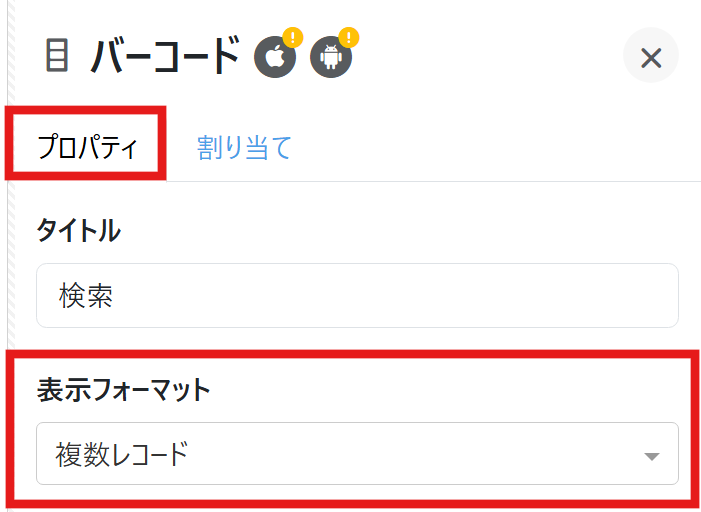Click the バーコード heading text
The width and height of the screenshot is (701, 512).
coord(166,56)
